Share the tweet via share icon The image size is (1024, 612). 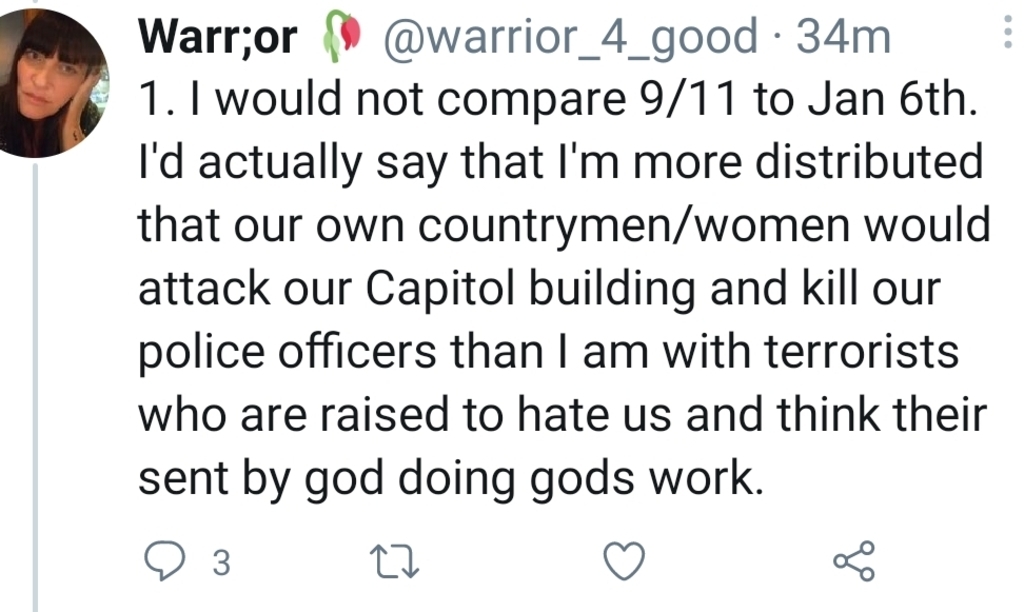pyautogui.click(x=855, y=562)
